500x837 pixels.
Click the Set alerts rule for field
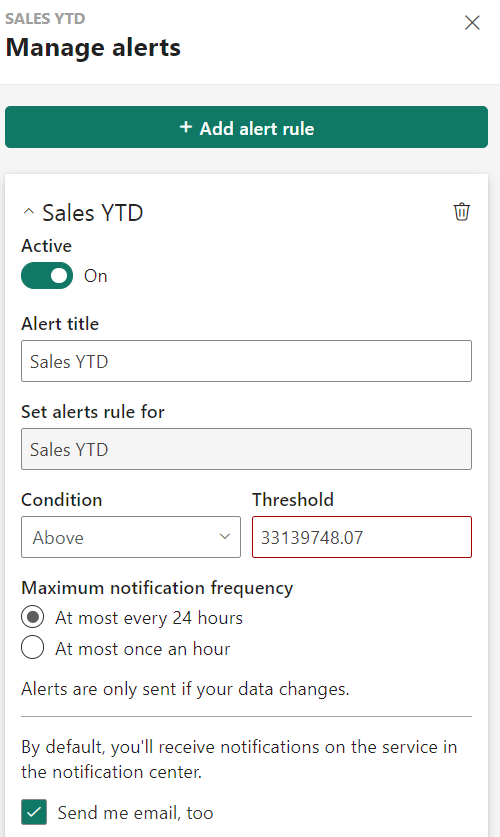(x=247, y=449)
